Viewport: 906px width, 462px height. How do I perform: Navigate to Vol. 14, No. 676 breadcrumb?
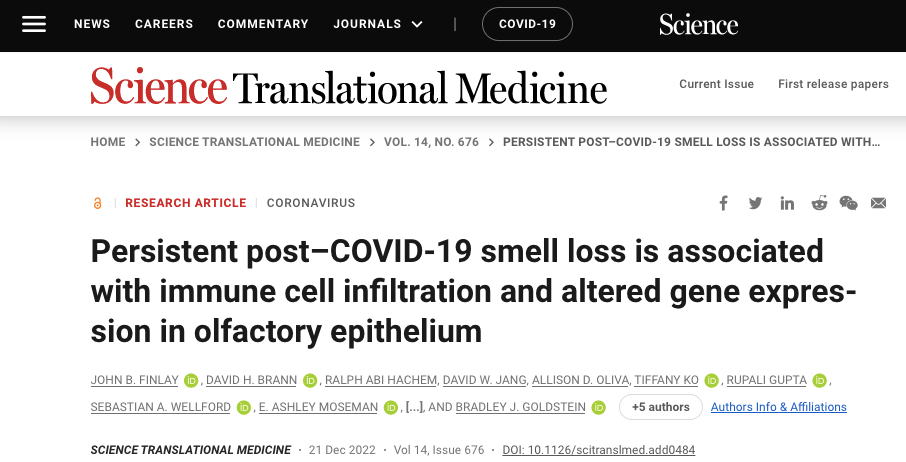pyautogui.click(x=430, y=142)
